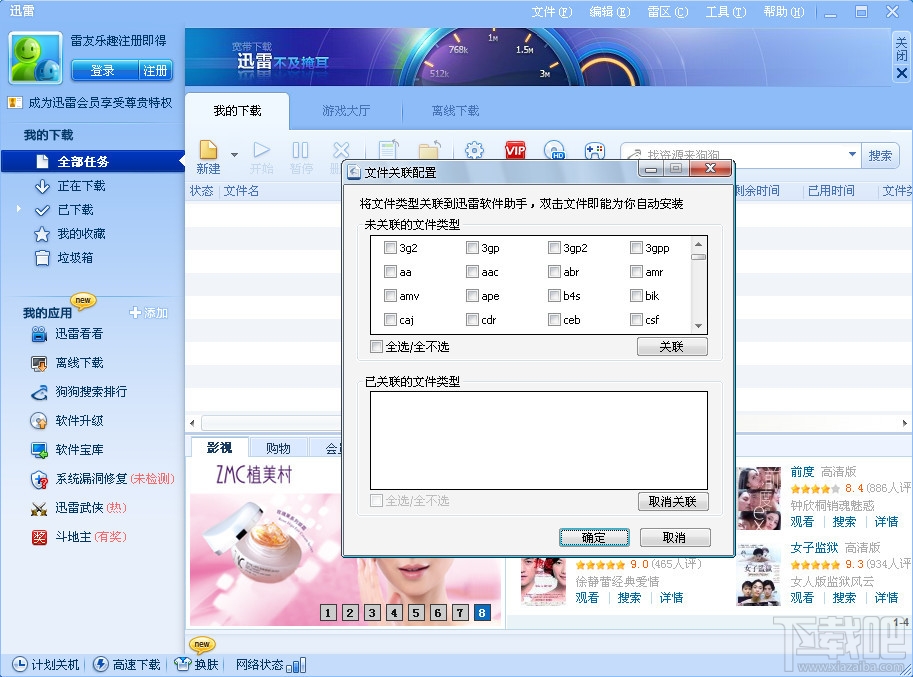Click the 暂停 (Pause) toolbar icon

pyautogui.click(x=300, y=150)
